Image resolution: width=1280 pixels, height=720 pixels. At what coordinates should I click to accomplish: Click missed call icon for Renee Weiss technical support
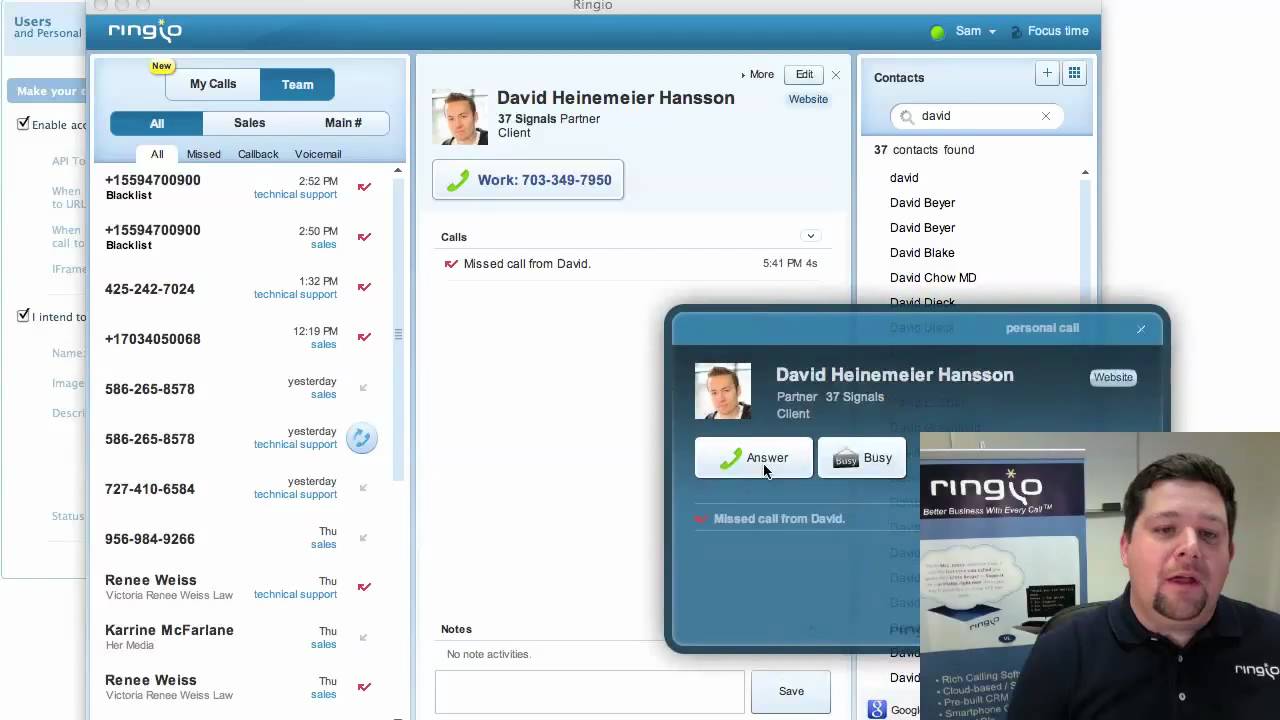[364, 587]
